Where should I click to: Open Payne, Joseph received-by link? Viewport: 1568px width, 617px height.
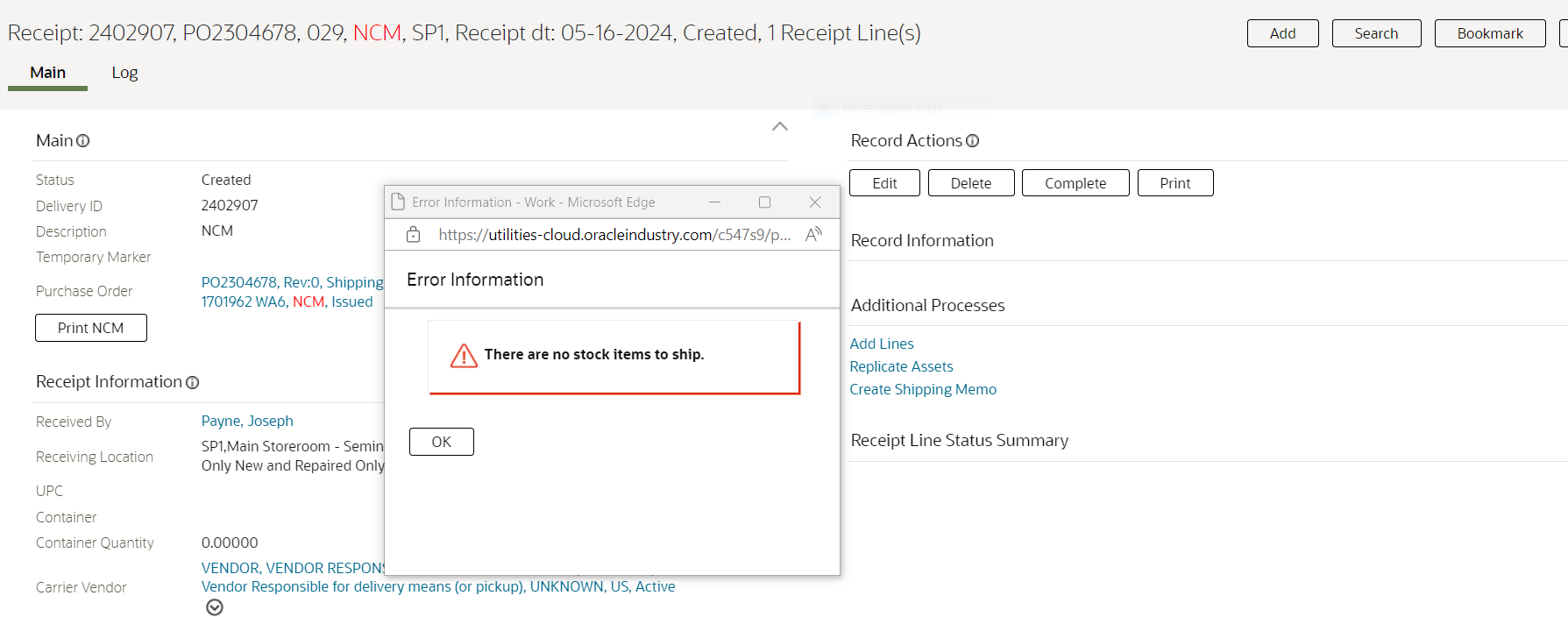pyautogui.click(x=247, y=421)
